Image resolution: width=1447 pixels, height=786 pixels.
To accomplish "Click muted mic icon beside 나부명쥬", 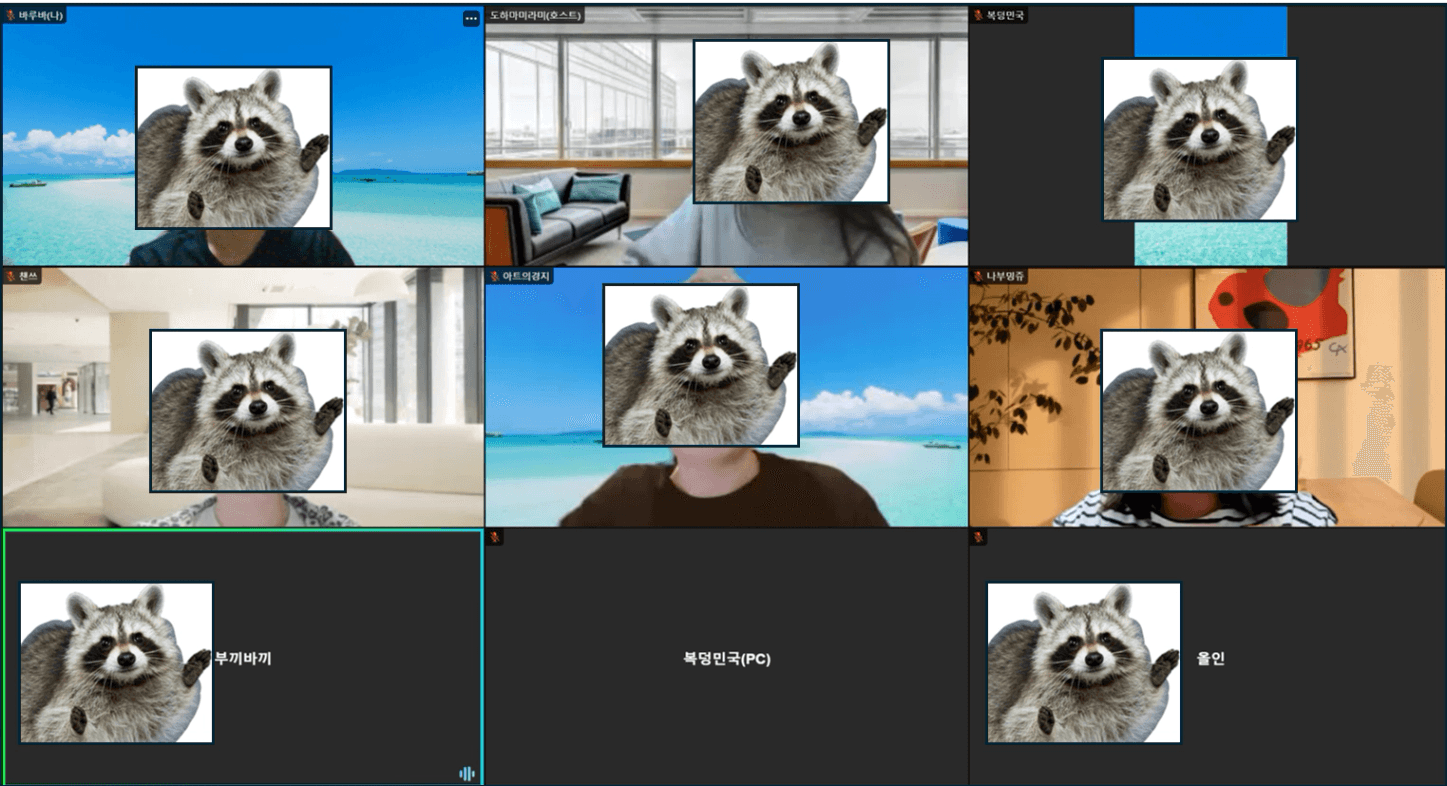I will [x=978, y=276].
